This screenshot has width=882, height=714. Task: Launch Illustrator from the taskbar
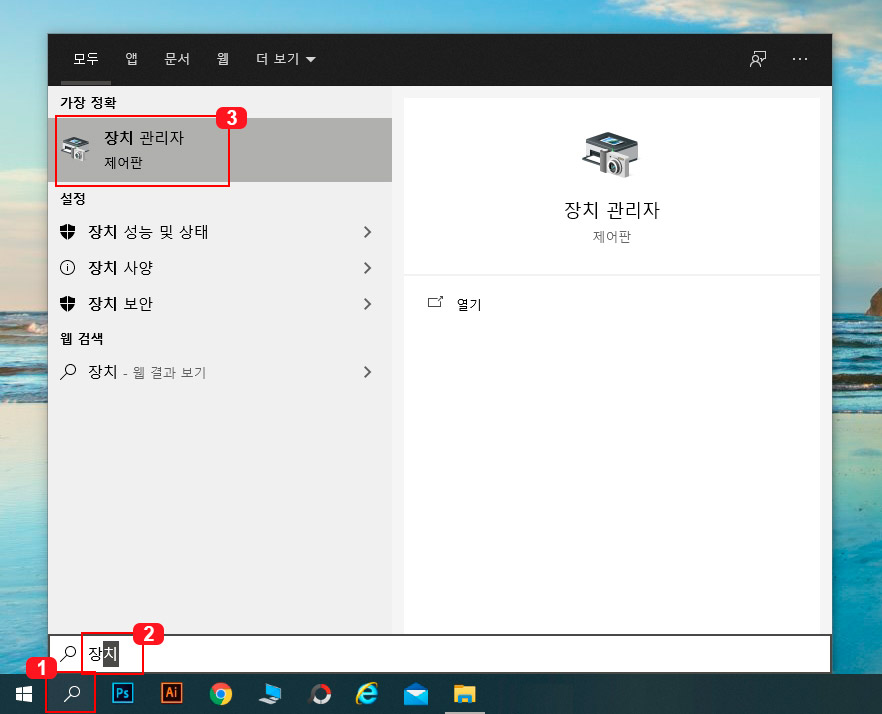(171, 692)
